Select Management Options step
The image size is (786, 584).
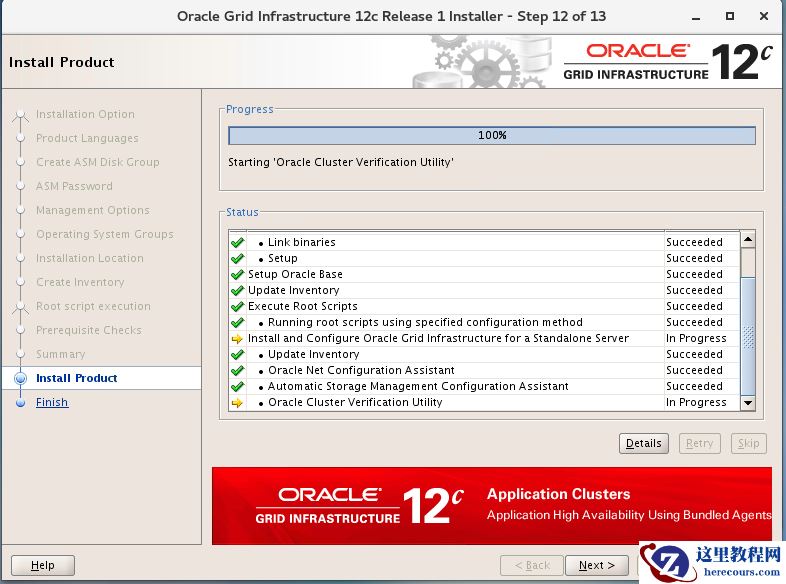click(93, 211)
